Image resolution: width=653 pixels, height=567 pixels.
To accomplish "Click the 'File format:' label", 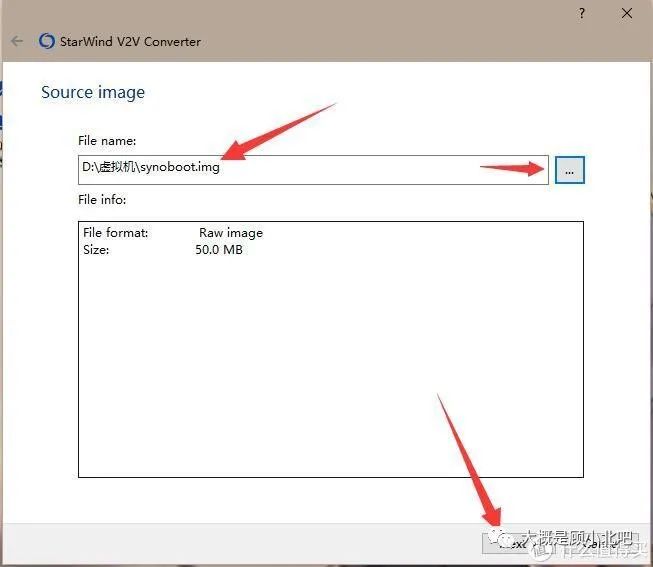I will pyautogui.click(x=116, y=232).
